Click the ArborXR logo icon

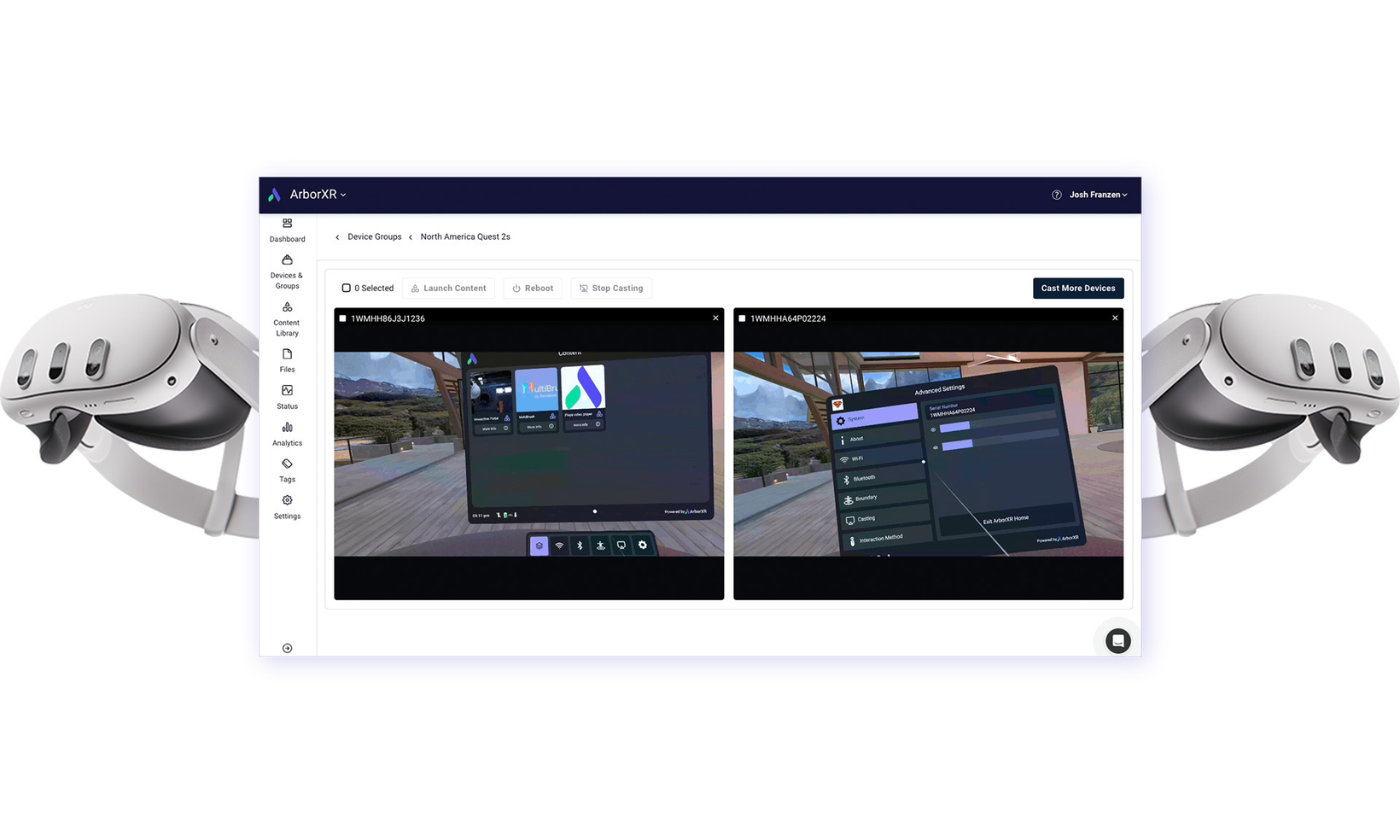(274, 195)
